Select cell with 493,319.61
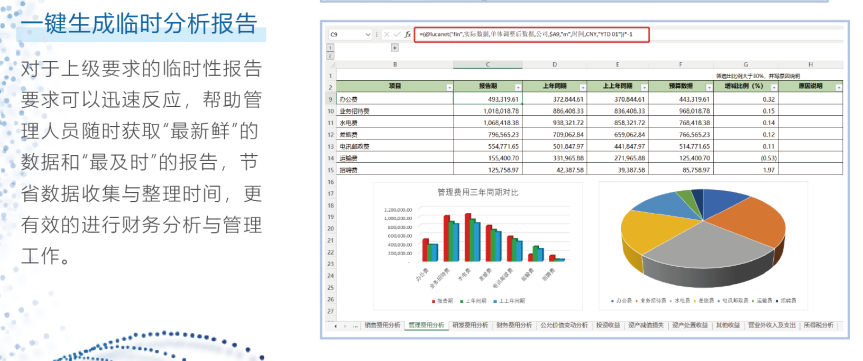Viewport: 863px width, 361px height. [488, 99]
